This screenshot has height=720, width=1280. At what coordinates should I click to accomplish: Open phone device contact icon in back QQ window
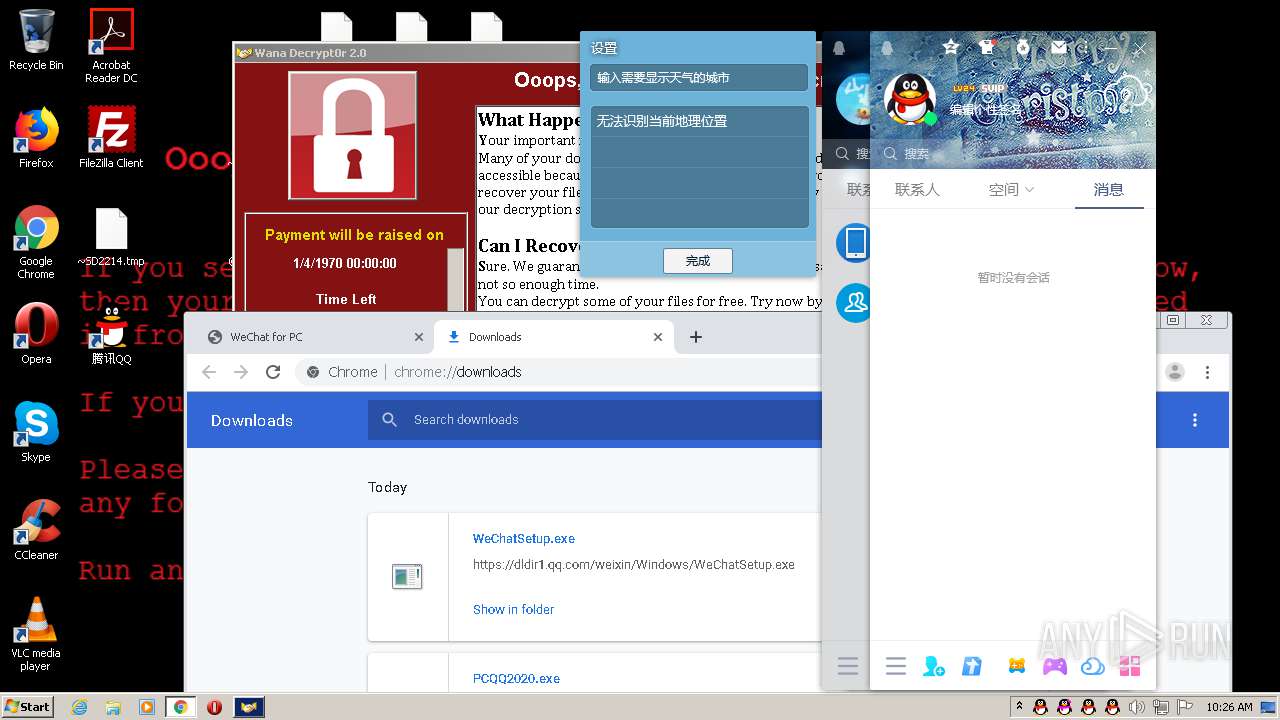point(855,243)
